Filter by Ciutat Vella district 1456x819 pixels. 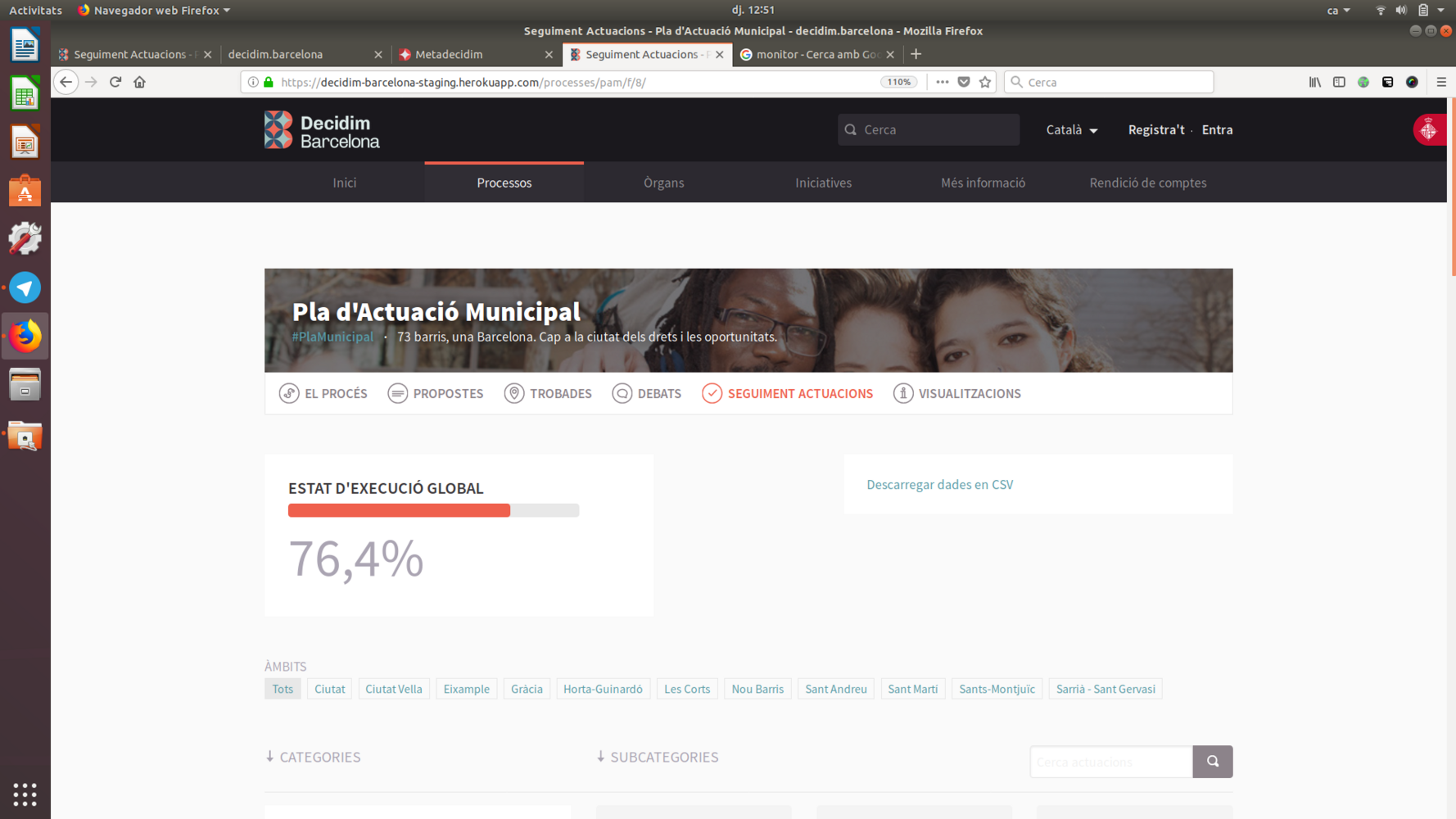point(393,689)
